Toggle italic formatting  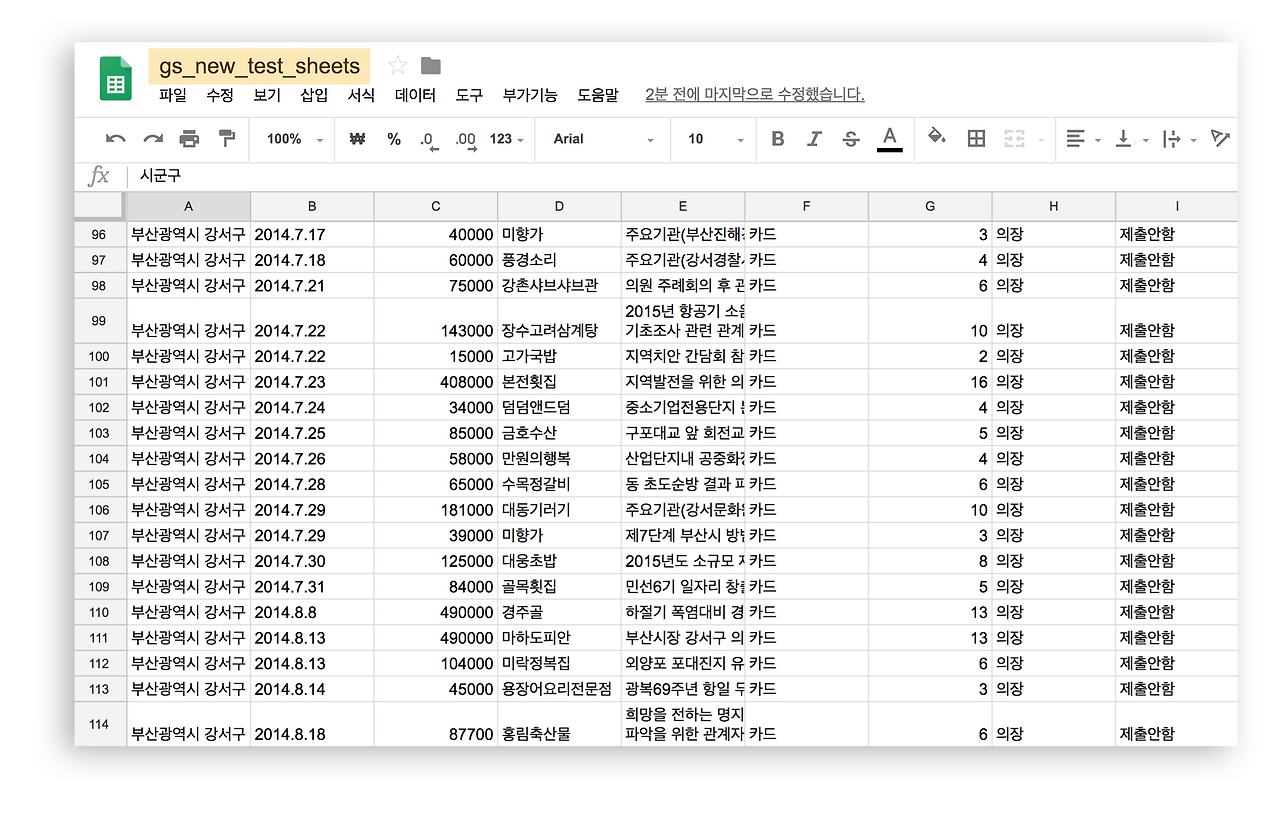pos(814,139)
